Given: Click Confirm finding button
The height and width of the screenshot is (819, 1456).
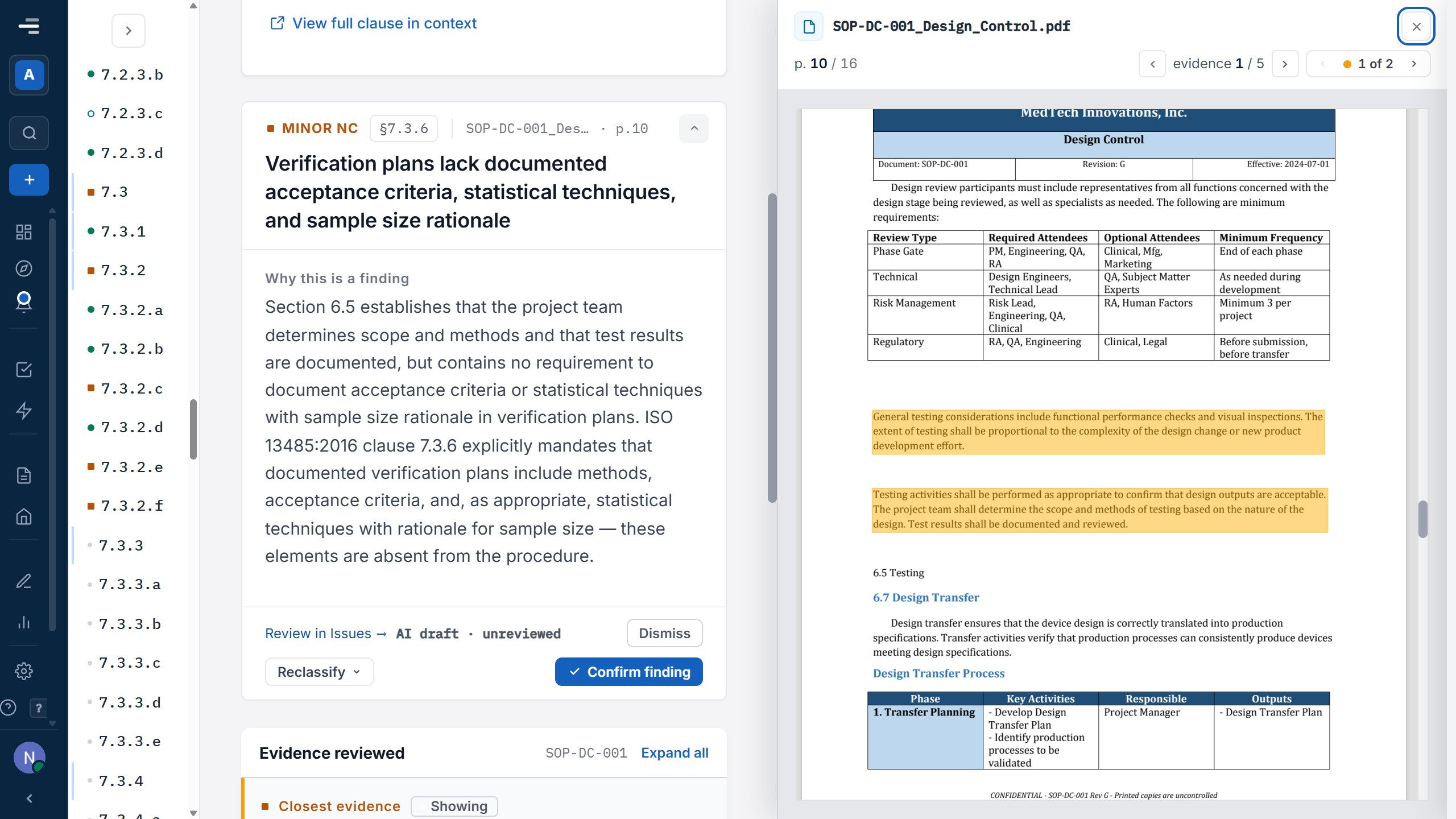Looking at the screenshot, I should [x=628, y=672].
